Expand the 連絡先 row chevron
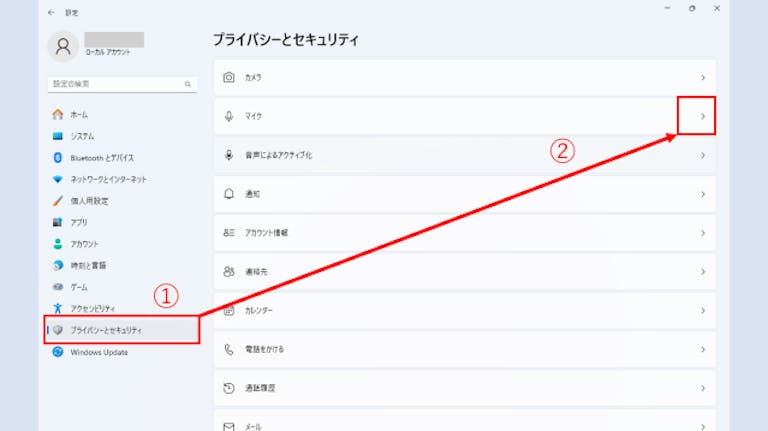768x431 pixels. (703, 271)
